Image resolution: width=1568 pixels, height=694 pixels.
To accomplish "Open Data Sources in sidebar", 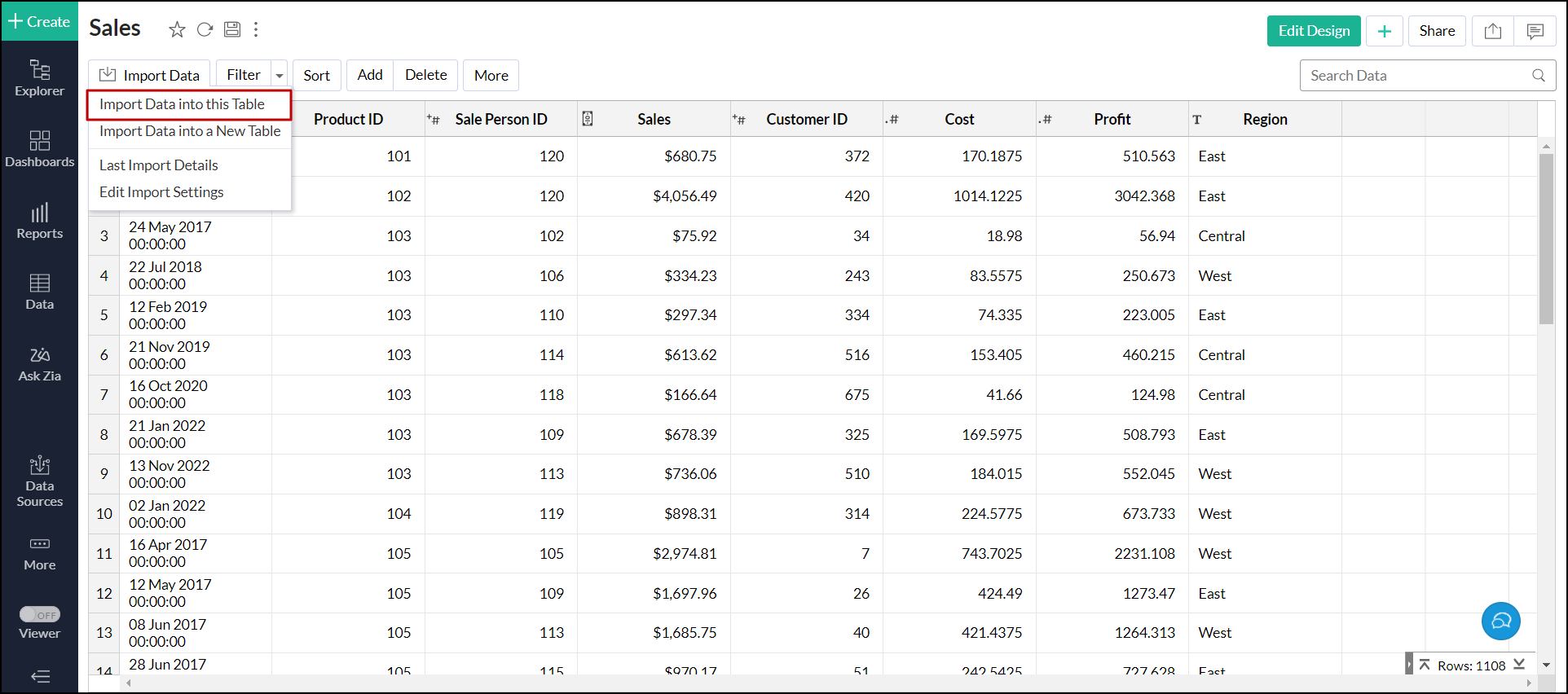I will coord(39,481).
